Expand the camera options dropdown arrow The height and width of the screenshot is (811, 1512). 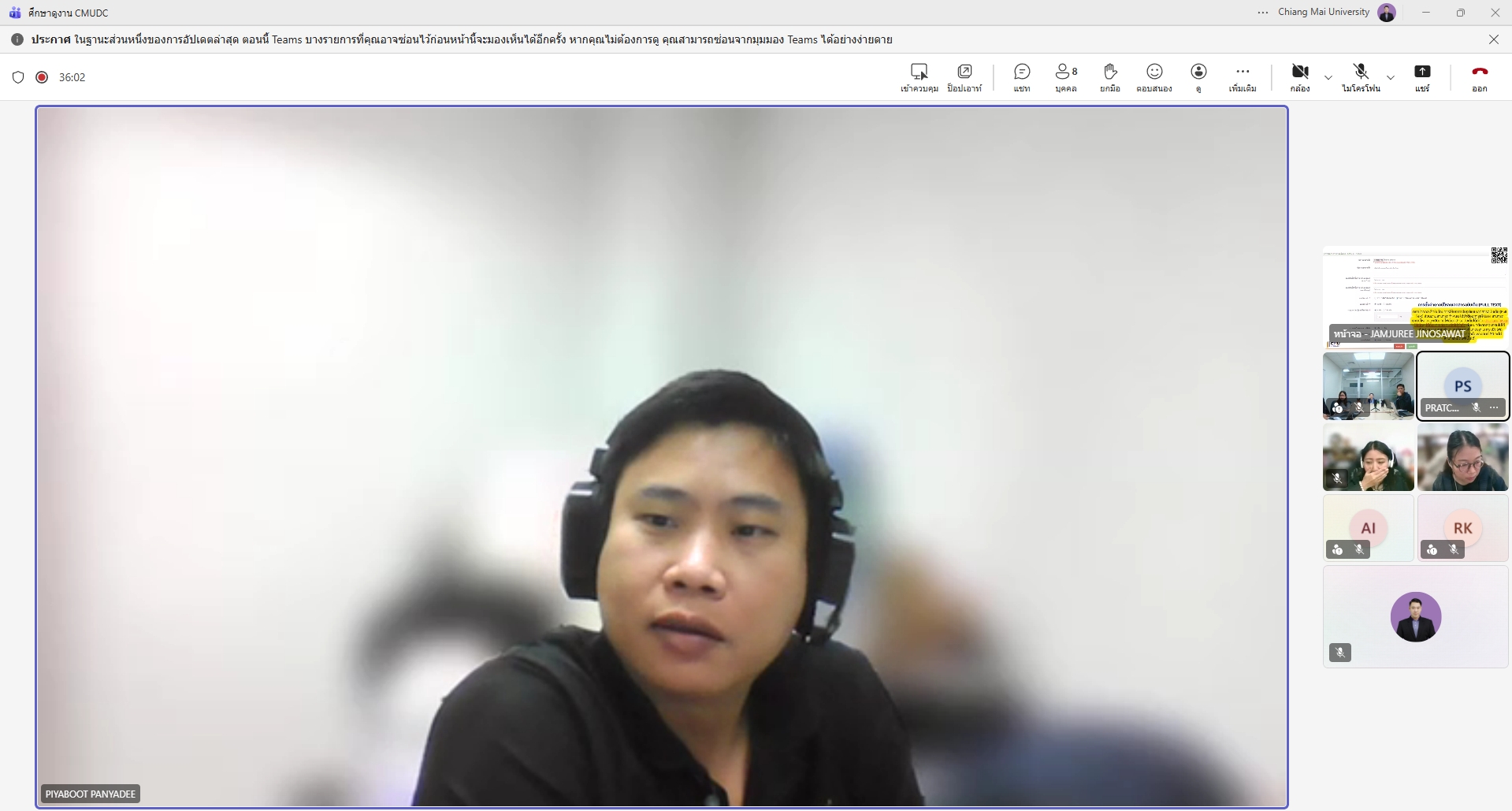coord(1328,77)
